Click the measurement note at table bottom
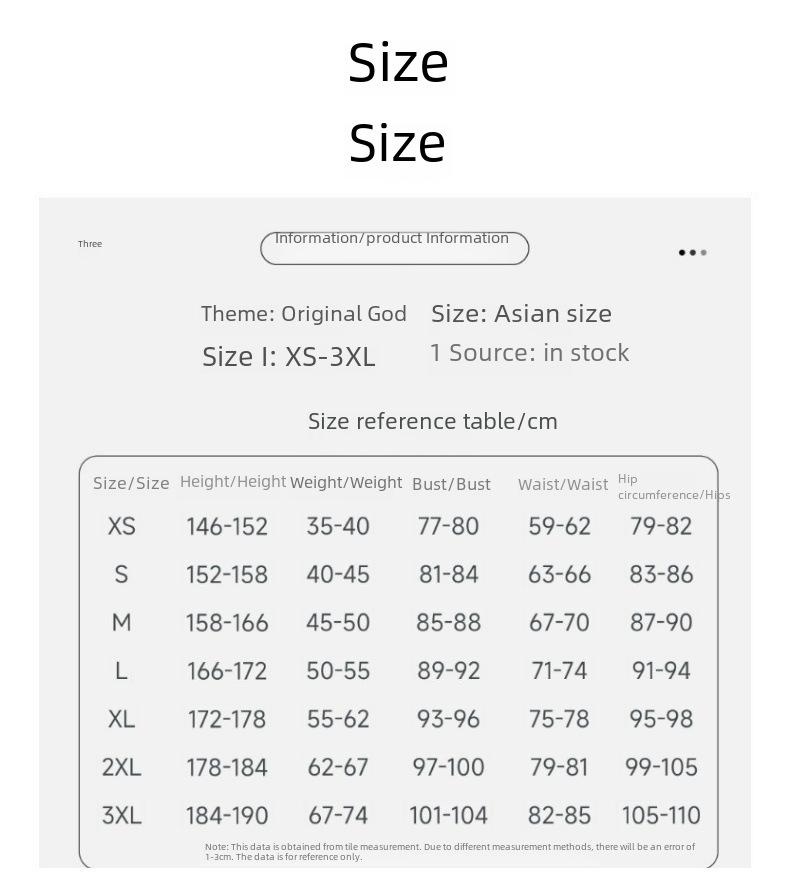The width and height of the screenshot is (790, 894). tap(450, 852)
